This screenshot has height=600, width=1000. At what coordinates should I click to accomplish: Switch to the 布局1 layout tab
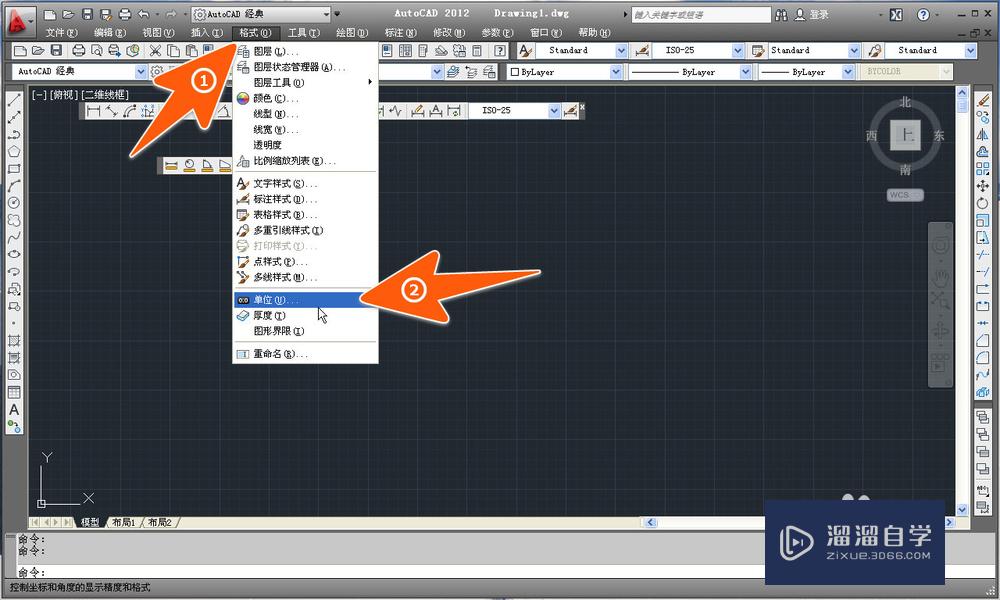124,522
